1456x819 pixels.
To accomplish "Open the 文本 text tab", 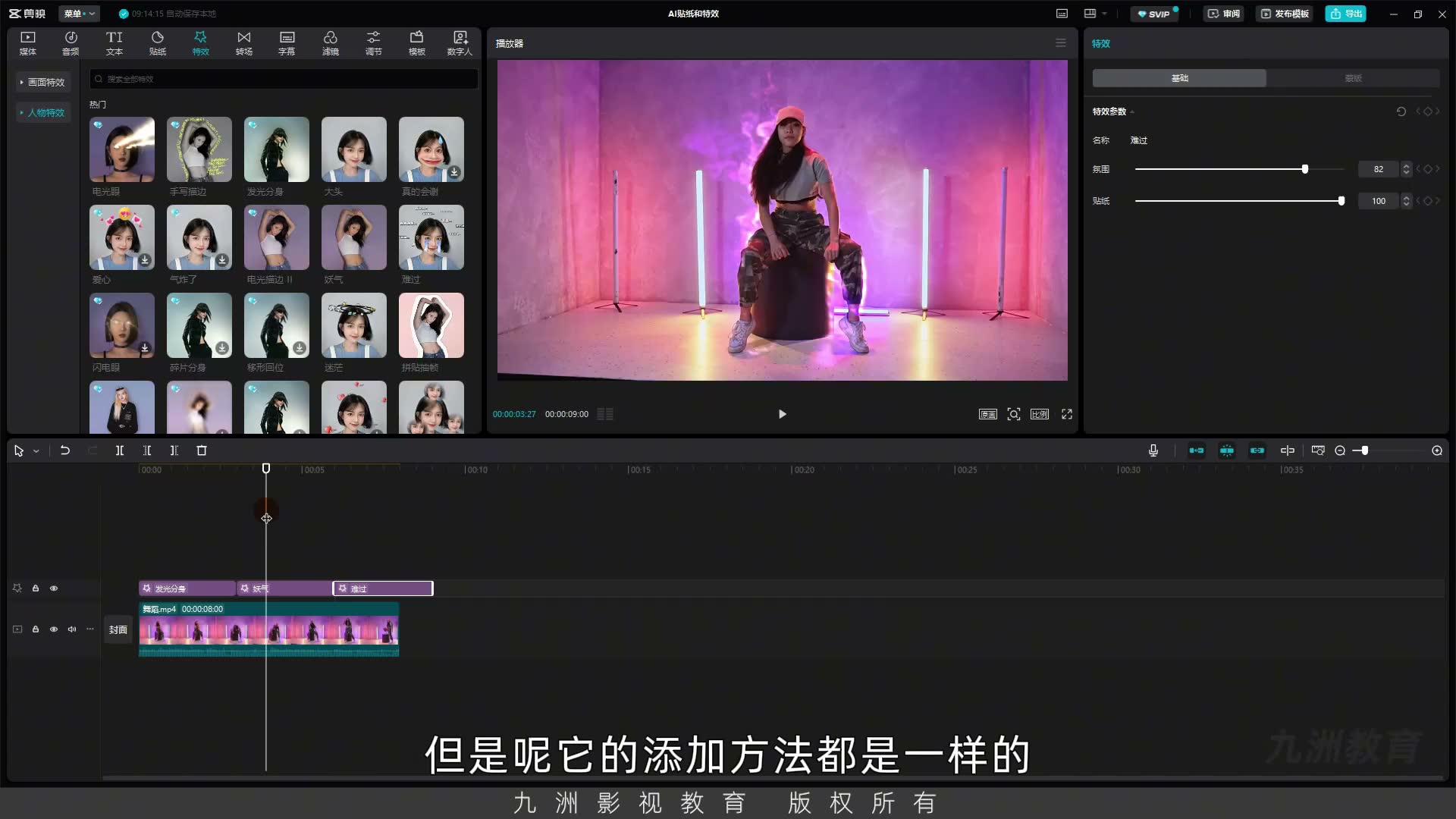I will pos(114,43).
